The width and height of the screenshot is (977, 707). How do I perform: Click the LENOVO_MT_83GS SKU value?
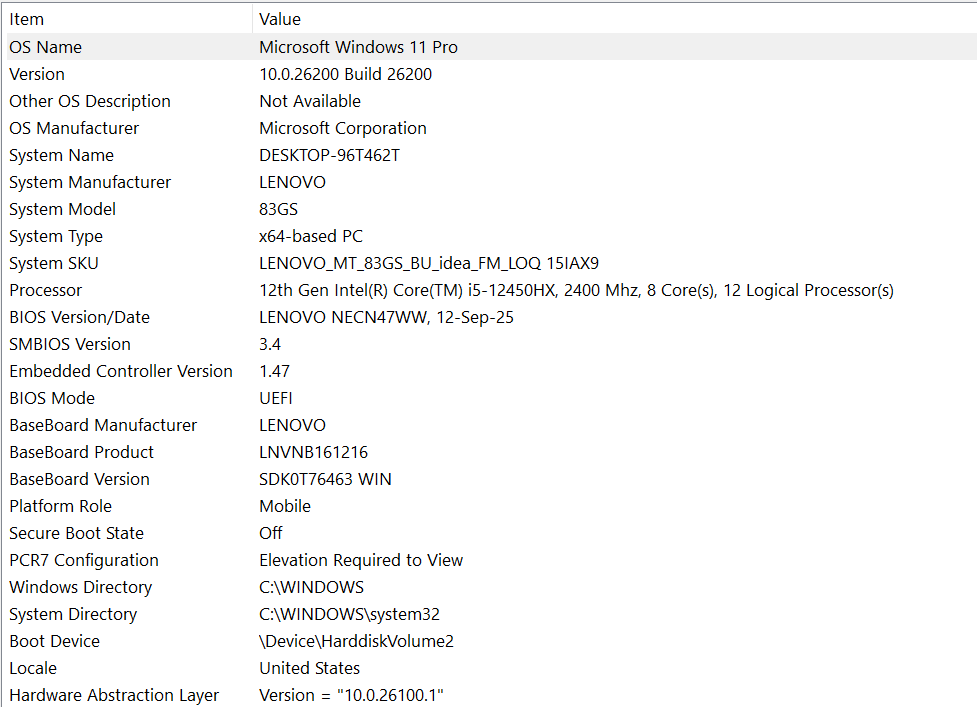click(x=429, y=263)
